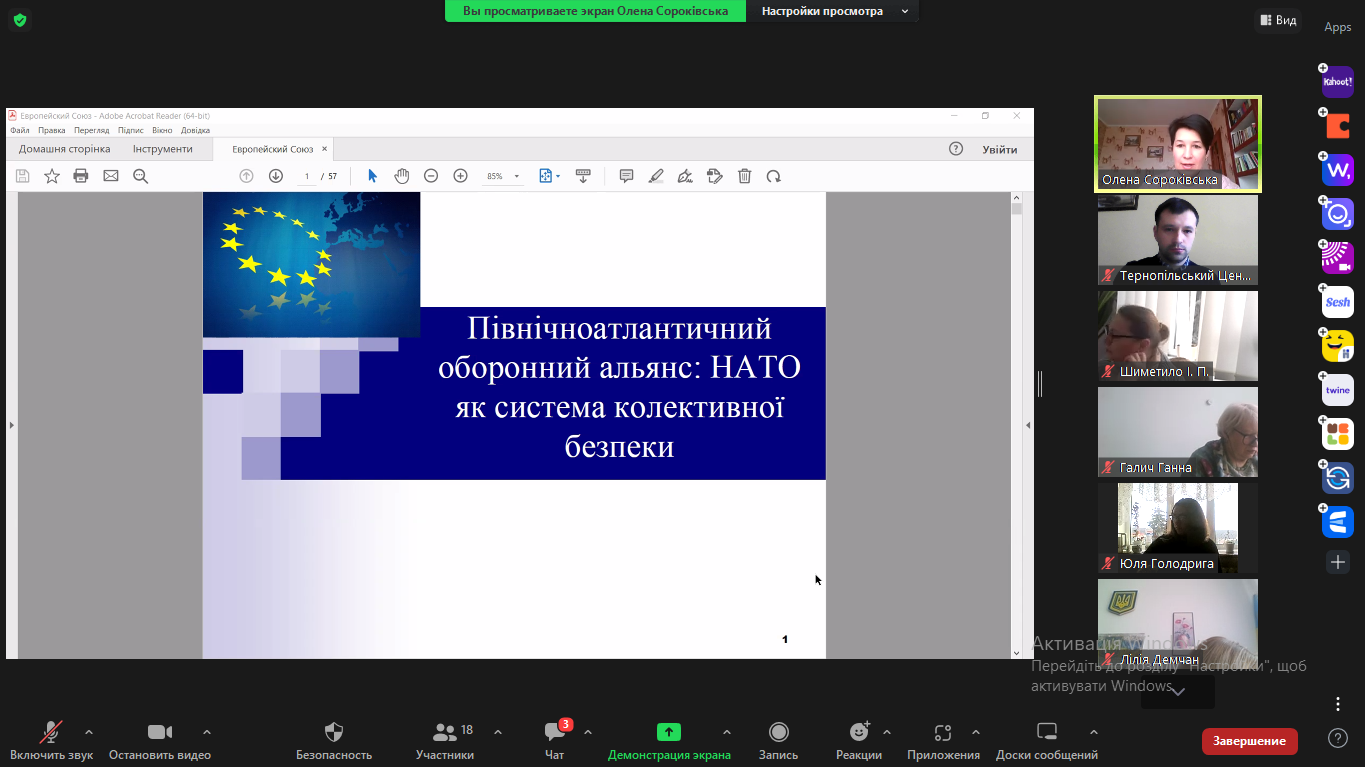The image size is (1365, 767).
Task: Unmute microphone with Включить звук
Action: click(x=52, y=741)
